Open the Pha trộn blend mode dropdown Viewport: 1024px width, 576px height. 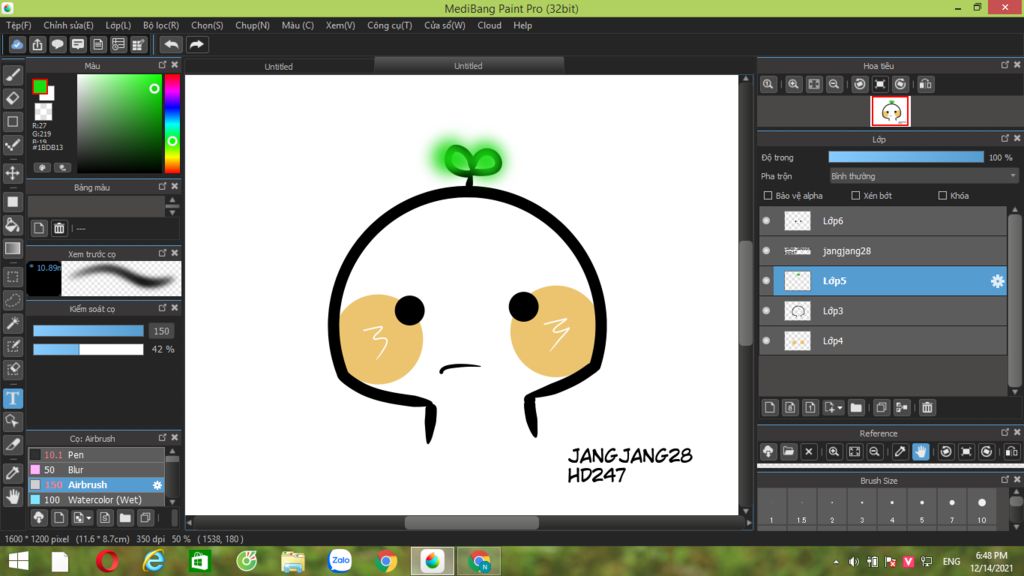924,176
